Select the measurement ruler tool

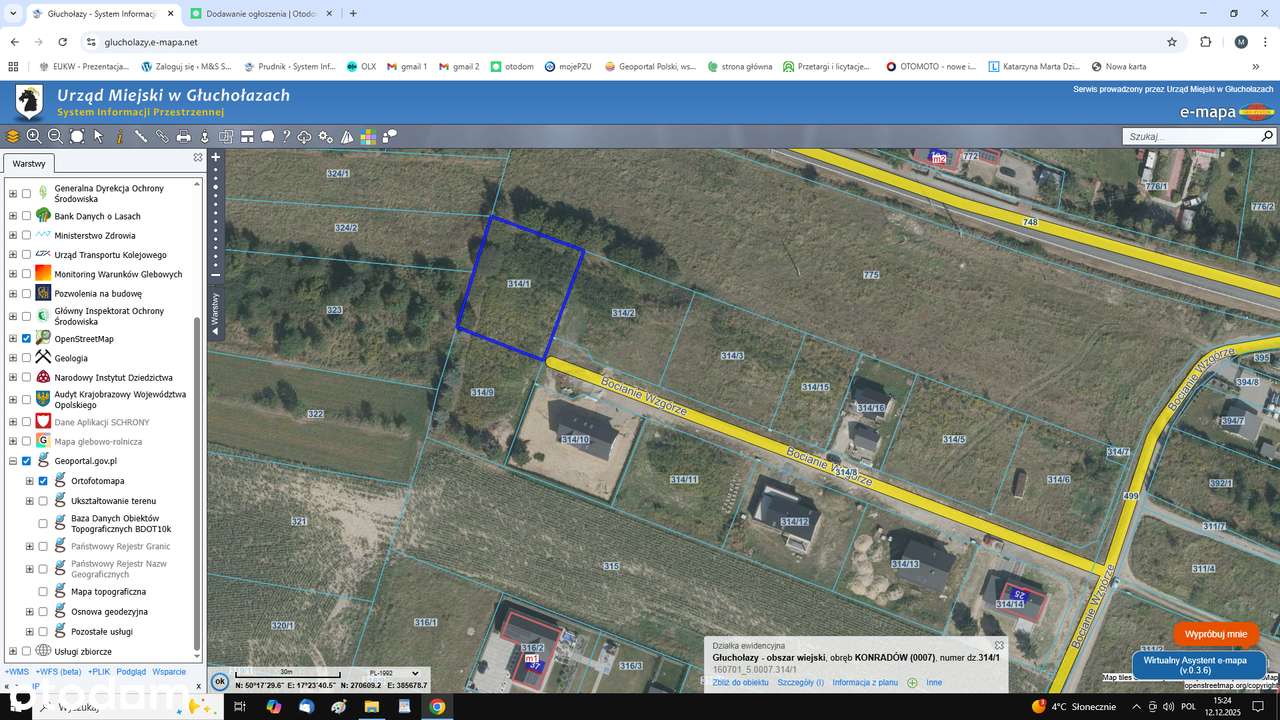coord(140,136)
